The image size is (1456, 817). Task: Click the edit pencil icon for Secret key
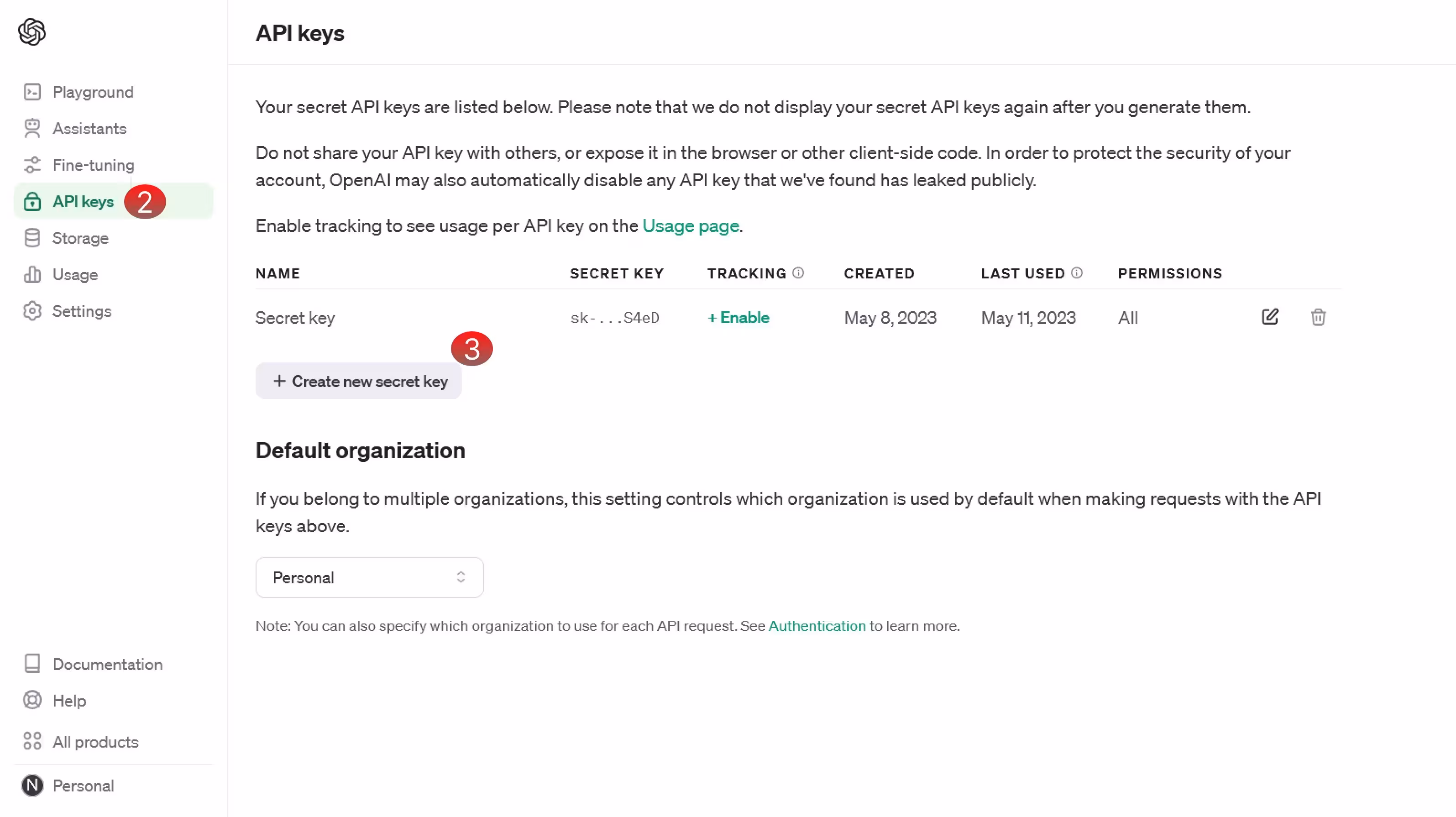[x=1269, y=317]
